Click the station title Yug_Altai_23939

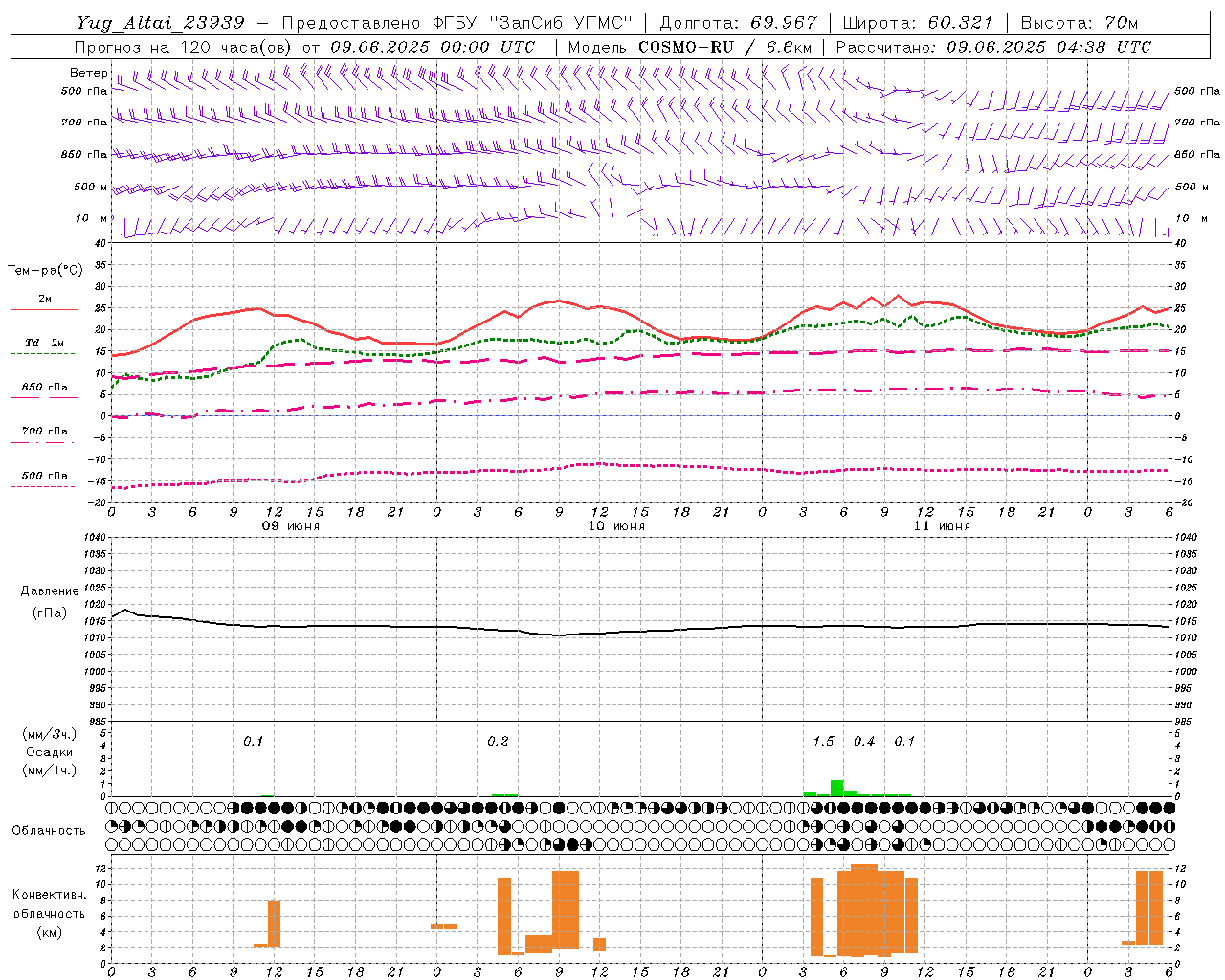161,23
